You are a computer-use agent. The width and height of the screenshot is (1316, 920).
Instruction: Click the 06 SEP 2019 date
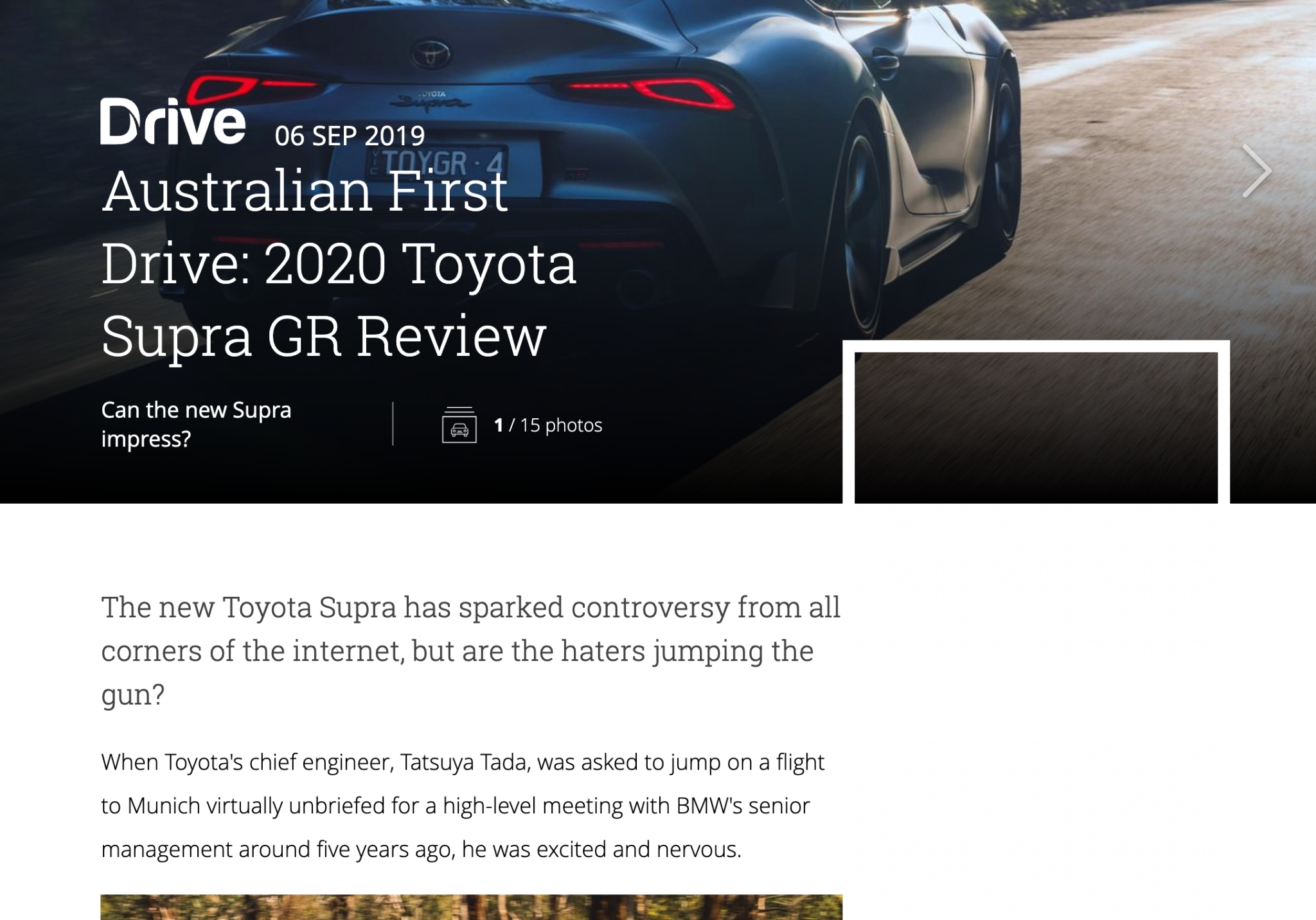click(x=350, y=136)
